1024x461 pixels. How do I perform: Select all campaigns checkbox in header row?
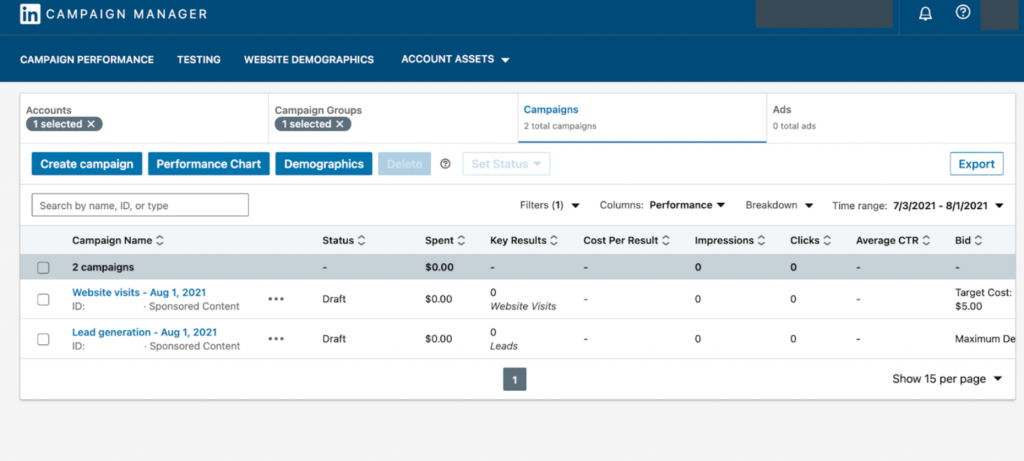[43, 268]
